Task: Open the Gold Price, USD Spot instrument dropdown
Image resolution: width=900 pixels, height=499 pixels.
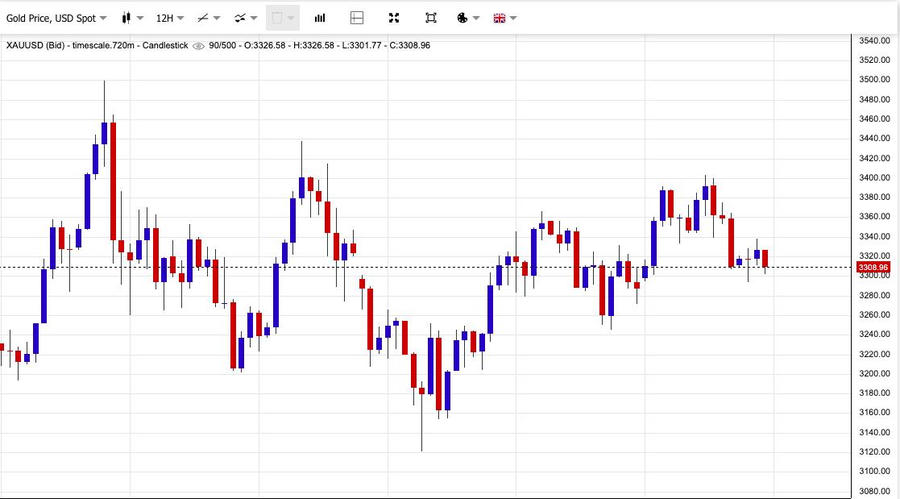Action: point(57,18)
